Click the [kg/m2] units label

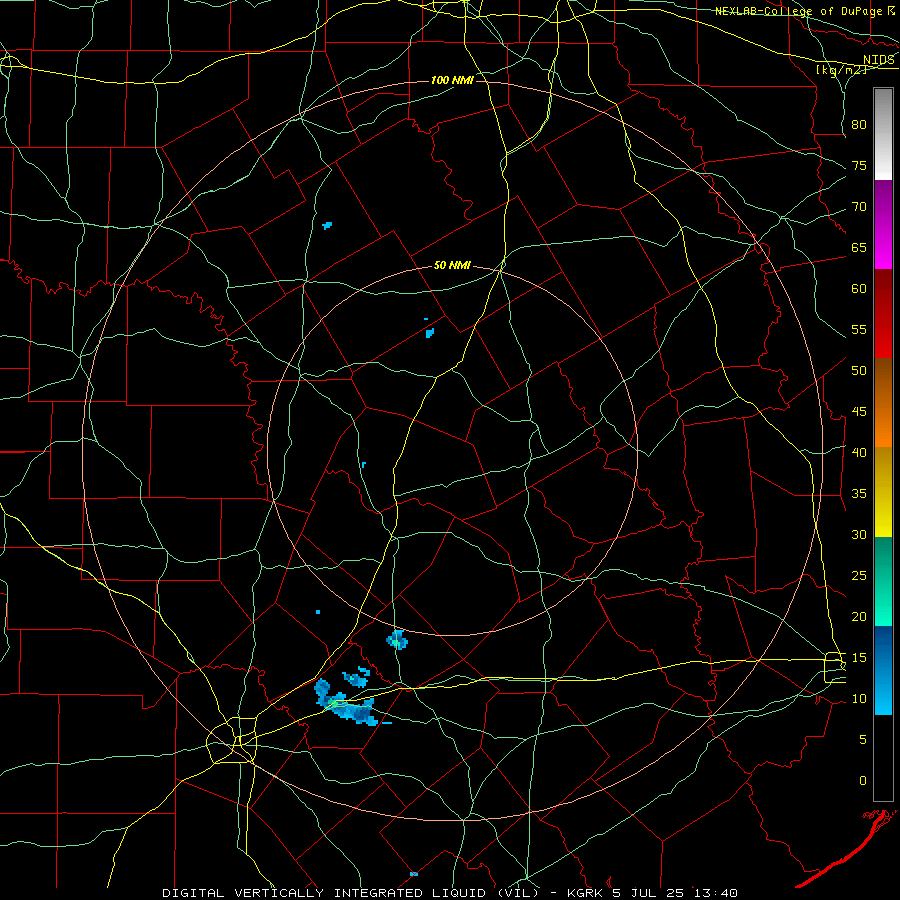click(841, 70)
